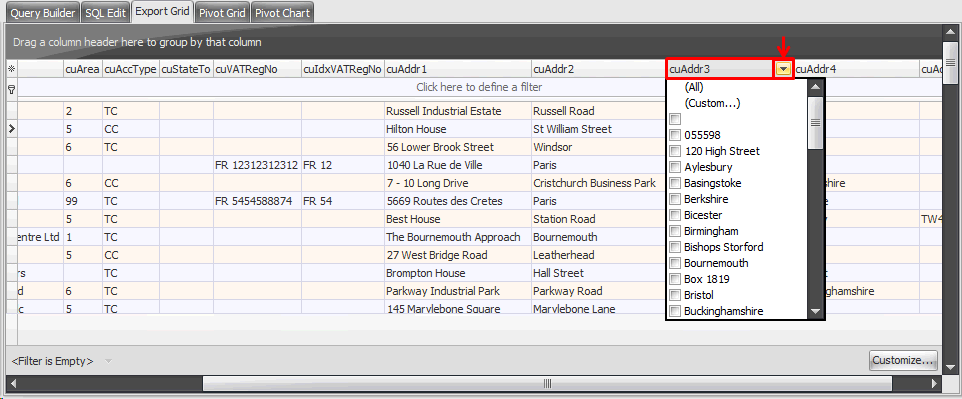Switch to the SQL Edit tab
The width and height of the screenshot is (962, 399).
[106, 13]
